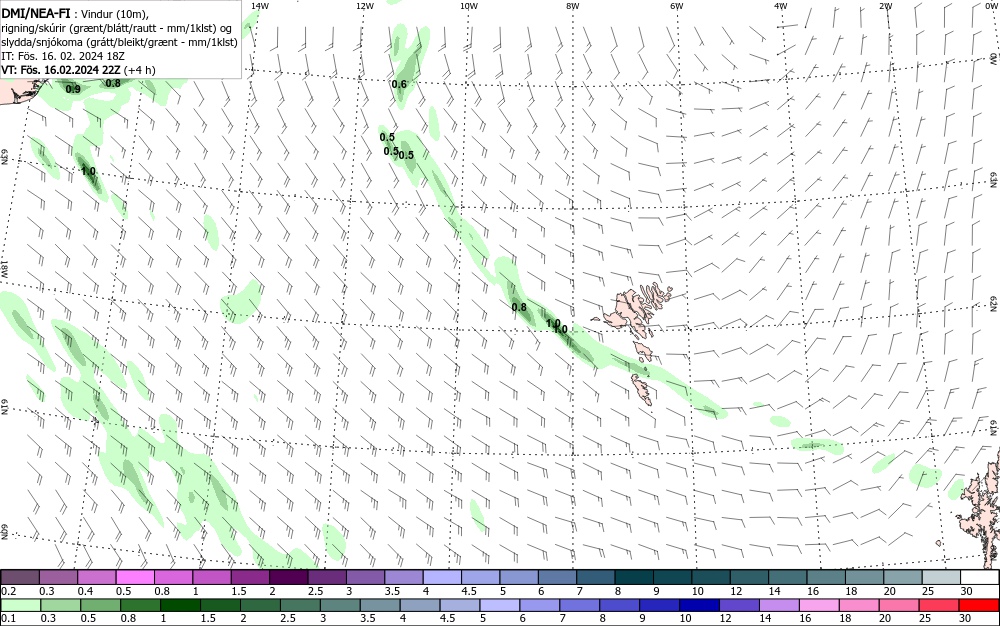Click the bright red 30 rain swatch

tap(978, 605)
